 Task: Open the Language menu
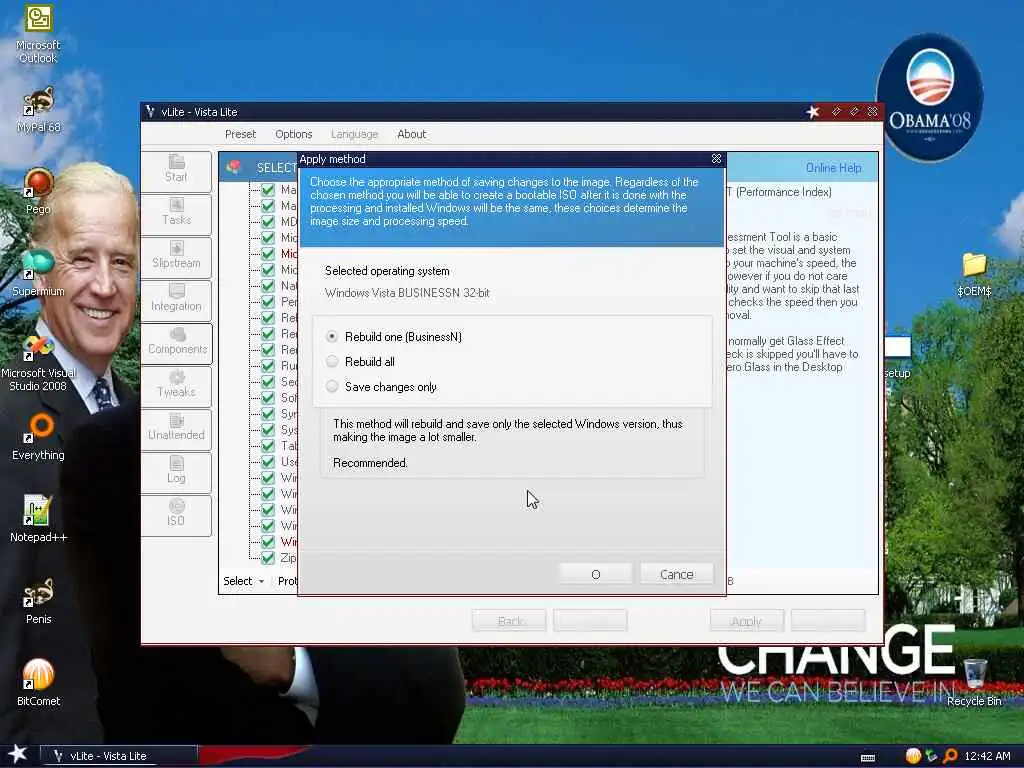point(355,134)
